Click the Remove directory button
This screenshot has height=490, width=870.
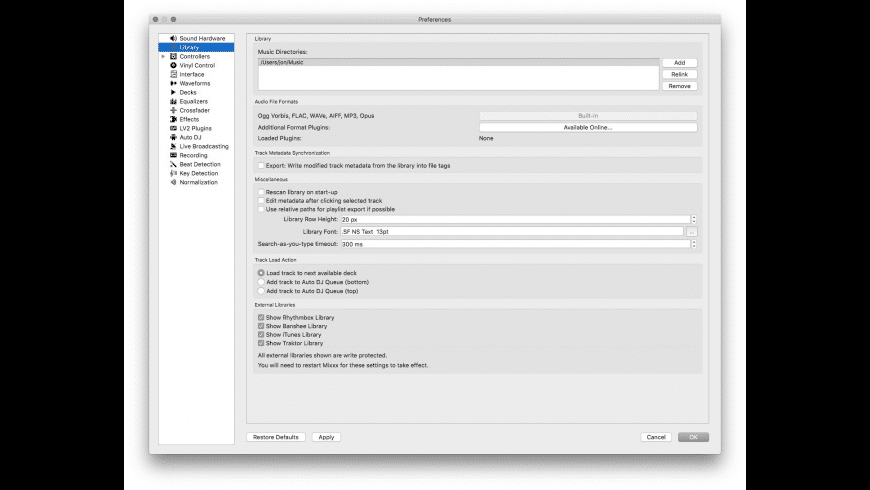[679, 86]
